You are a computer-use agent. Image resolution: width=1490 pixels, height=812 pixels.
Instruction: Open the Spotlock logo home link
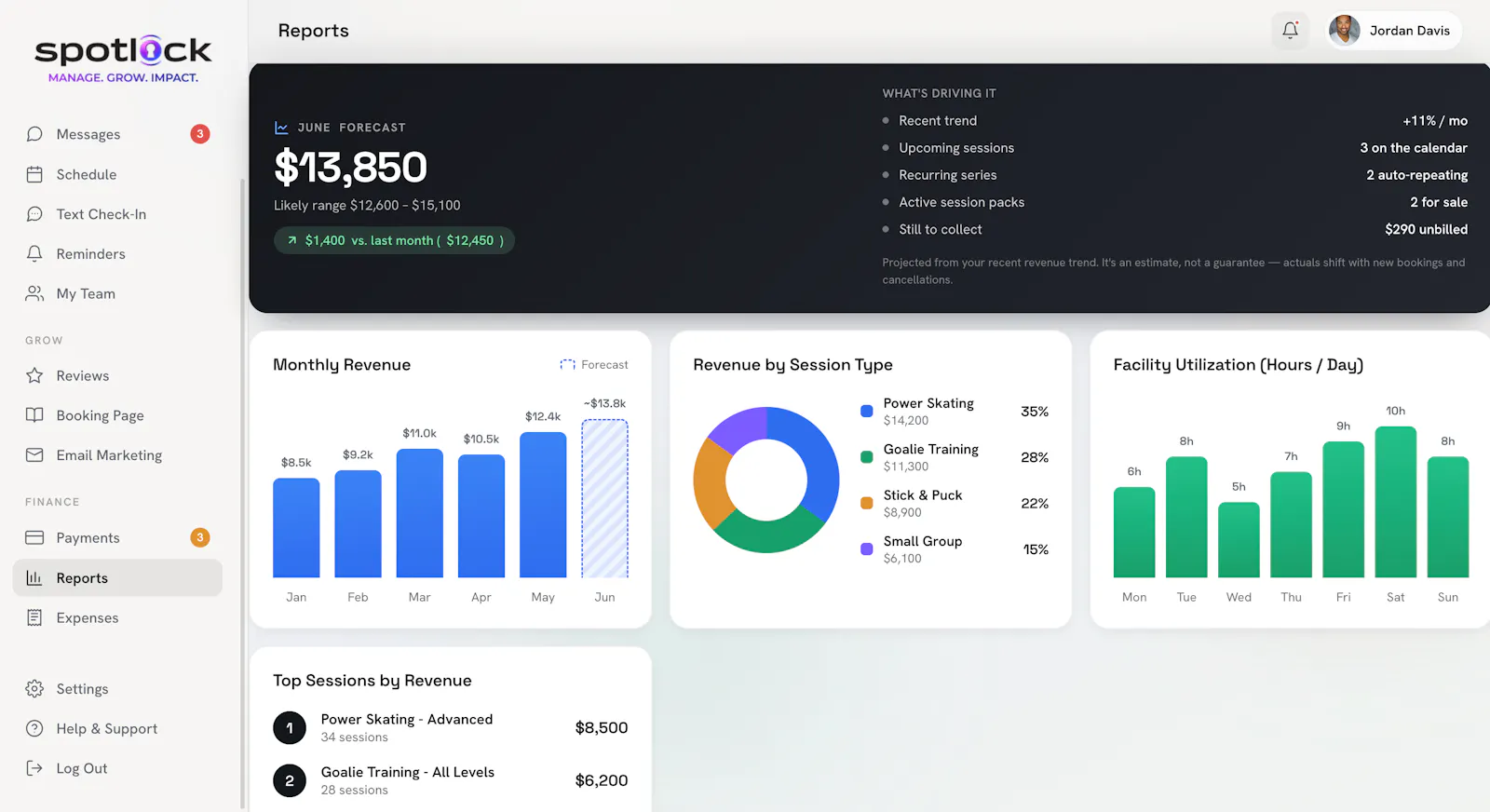click(123, 59)
